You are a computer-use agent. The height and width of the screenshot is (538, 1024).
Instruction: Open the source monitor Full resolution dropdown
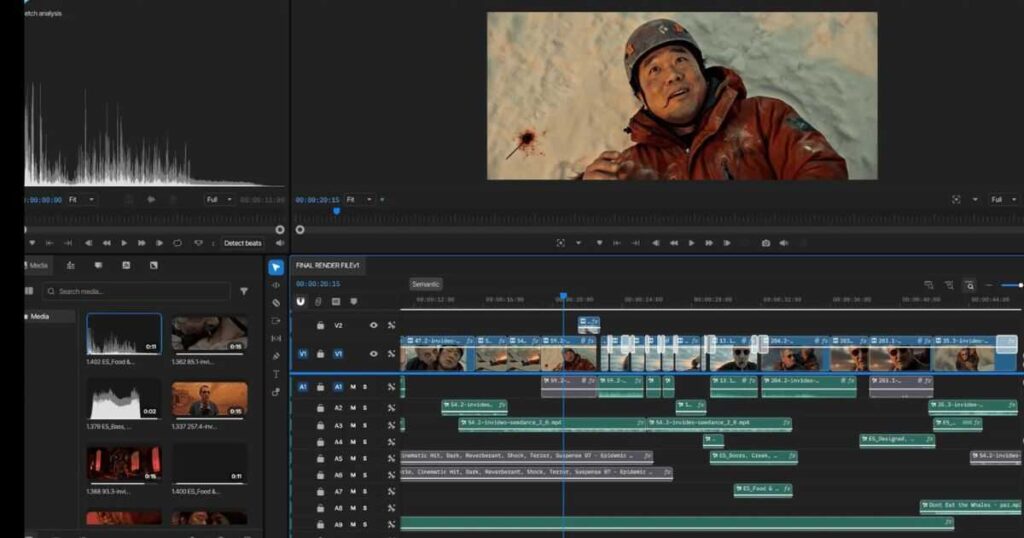pyautogui.click(x=220, y=200)
